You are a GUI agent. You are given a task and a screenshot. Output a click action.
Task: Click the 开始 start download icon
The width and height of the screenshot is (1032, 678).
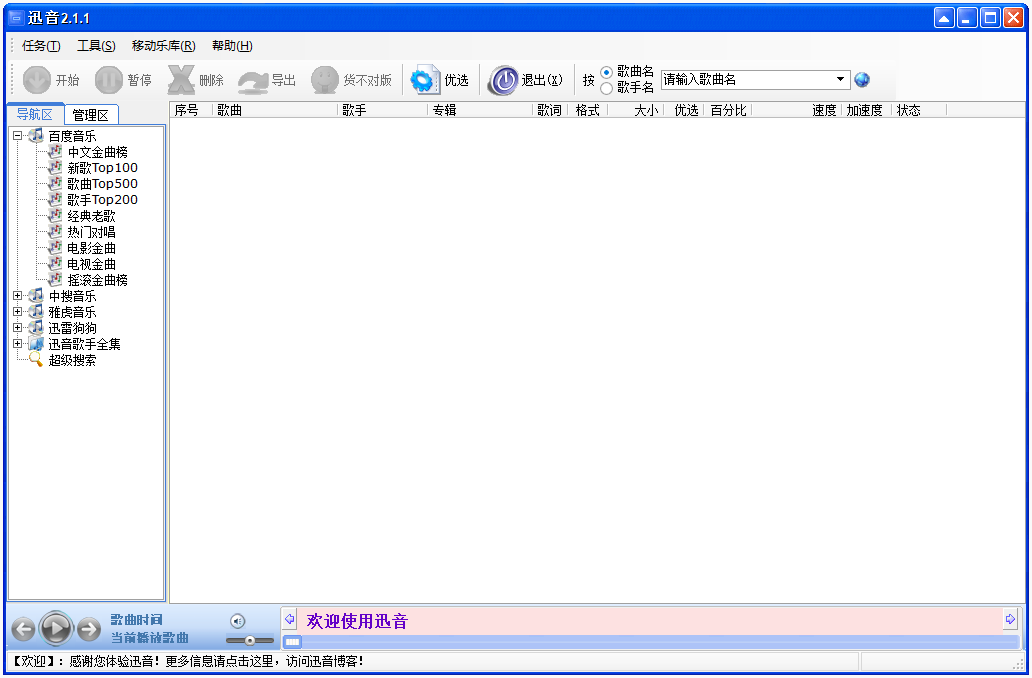(37, 80)
